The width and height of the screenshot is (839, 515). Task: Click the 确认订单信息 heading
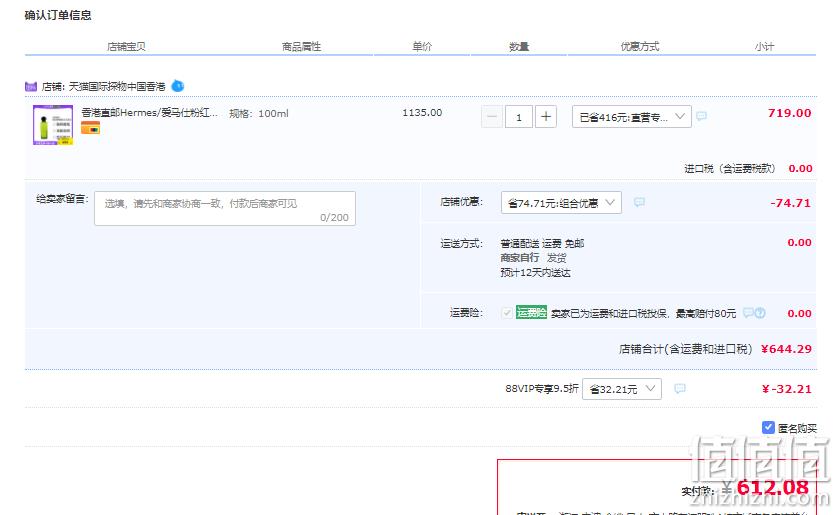pos(58,15)
